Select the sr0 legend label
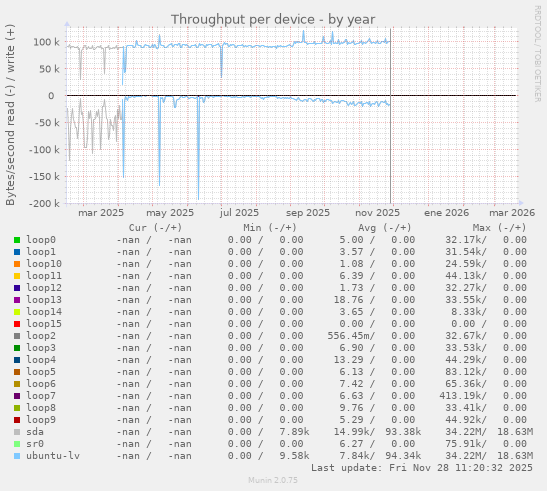The image size is (547, 491). [x=35, y=444]
